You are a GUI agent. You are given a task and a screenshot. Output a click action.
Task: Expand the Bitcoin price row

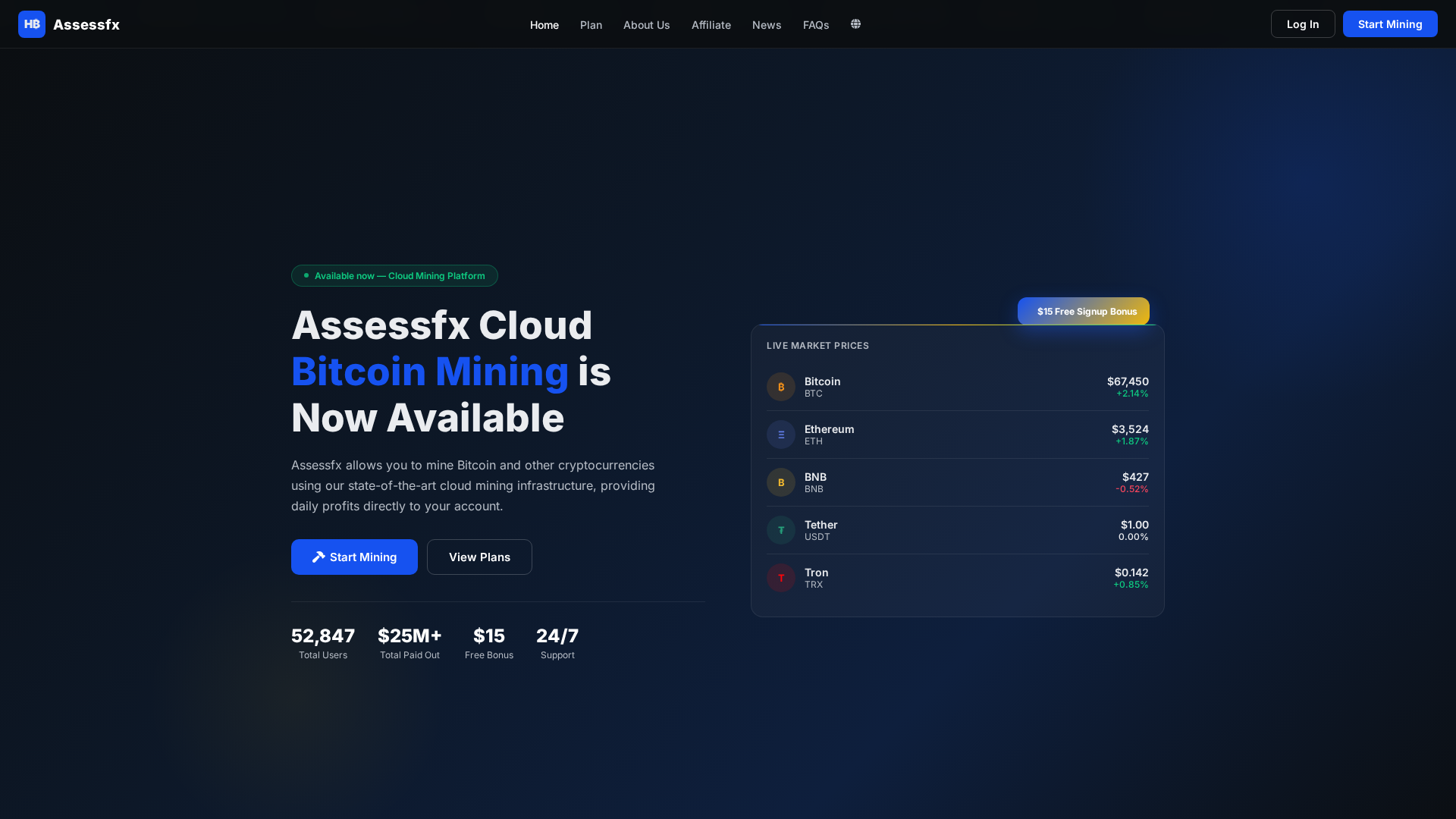[957, 387]
